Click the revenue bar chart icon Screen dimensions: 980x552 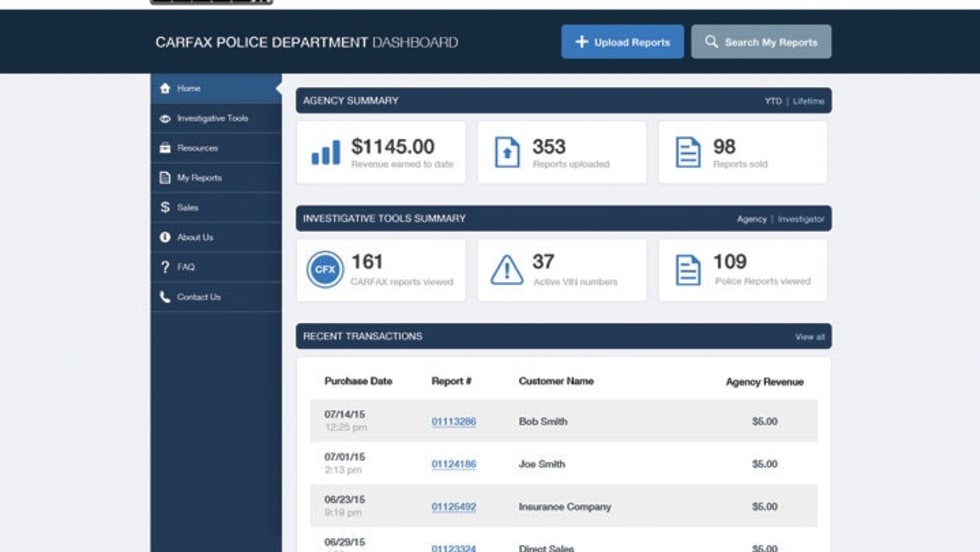pos(325,153)
